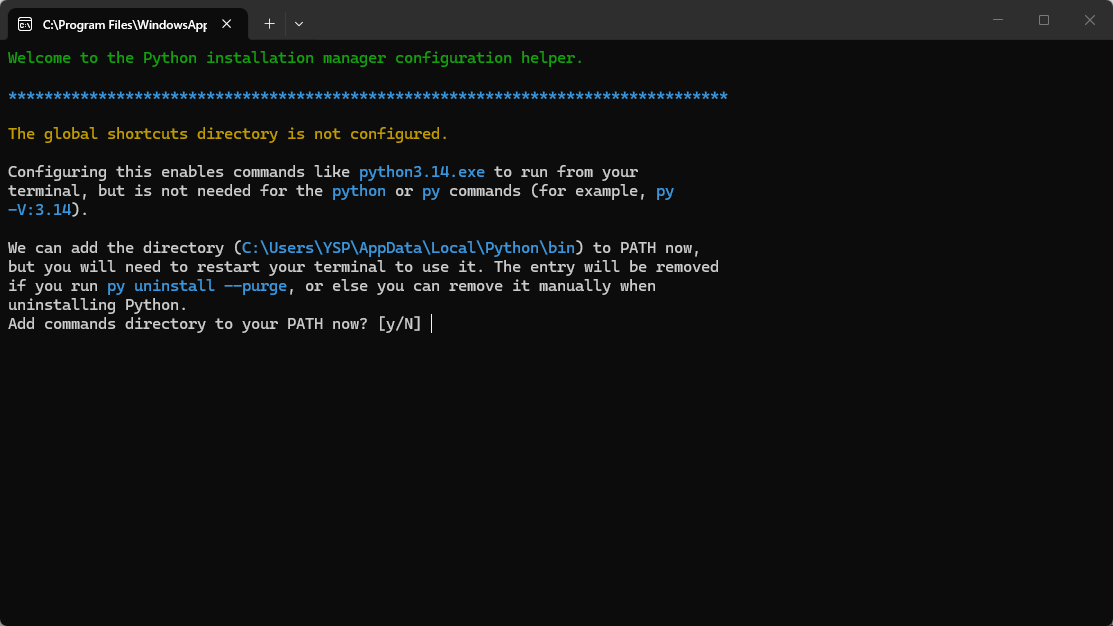Click the 'uninstalling Python.' line
The height and width of the screenshot is (626, 1113).
coord(97,305)
